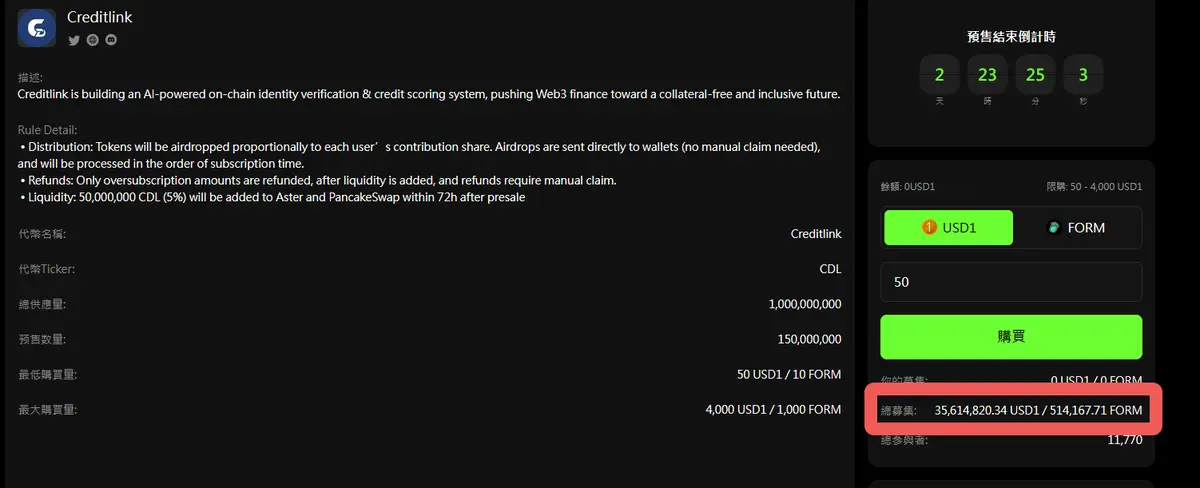Screen dimensions: 1200x488
Task: Click the seconds box in countdown
Action: tap(1083, 75)
